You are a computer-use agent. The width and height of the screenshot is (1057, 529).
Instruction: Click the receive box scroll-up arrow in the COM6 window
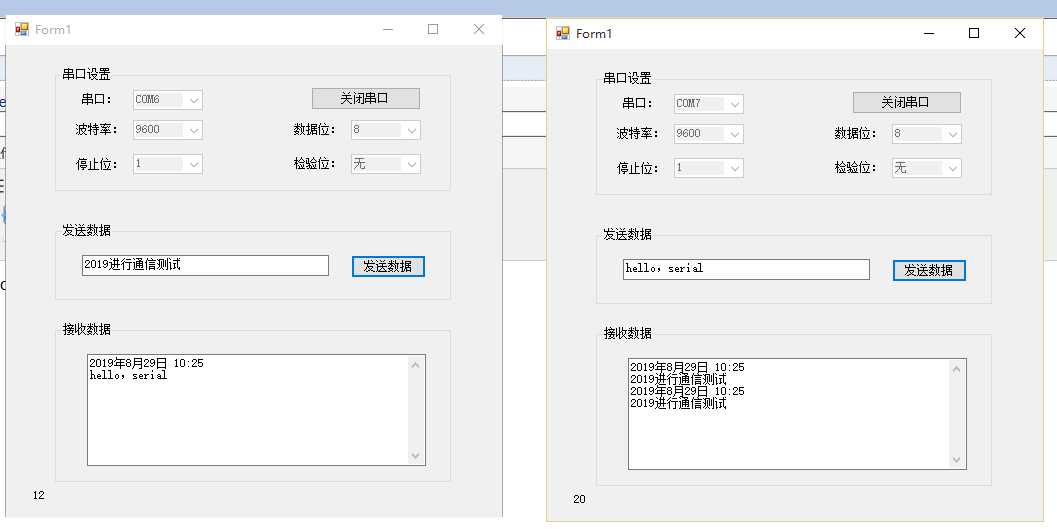click(x=415, y=365)
